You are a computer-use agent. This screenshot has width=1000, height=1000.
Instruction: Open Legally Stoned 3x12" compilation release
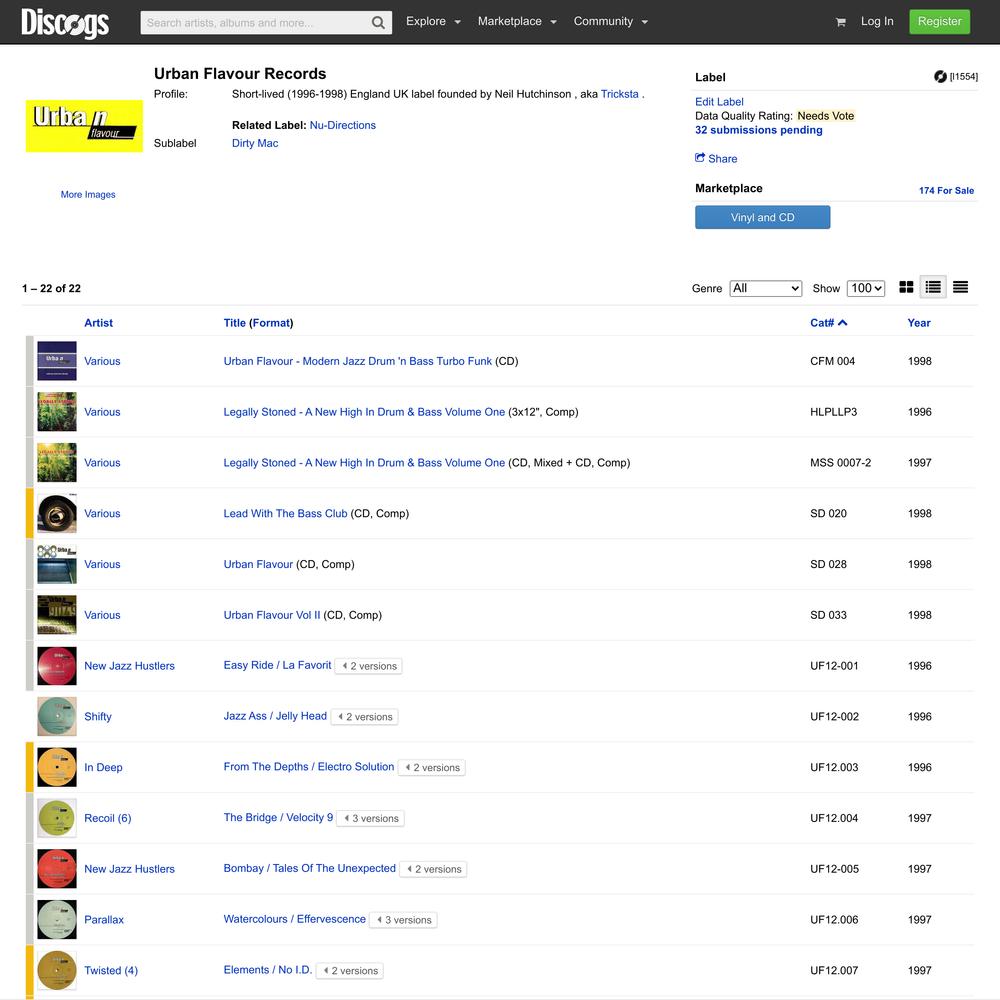pos(364,412)
